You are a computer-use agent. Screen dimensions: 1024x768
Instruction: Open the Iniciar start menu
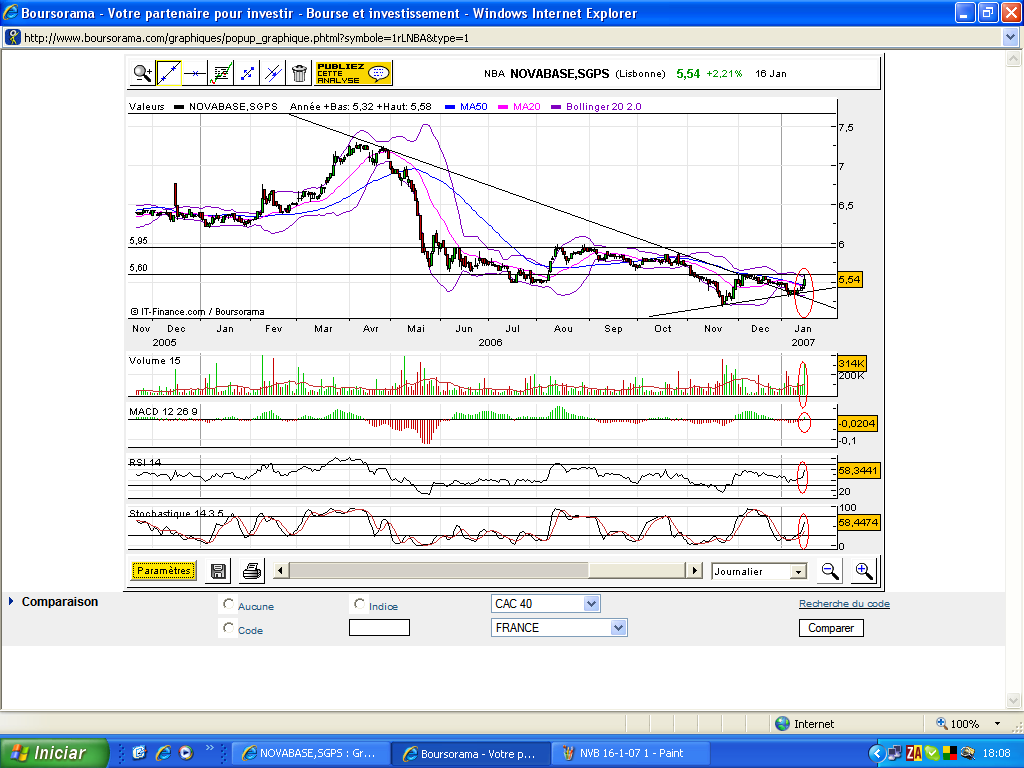tap(54, 753)
